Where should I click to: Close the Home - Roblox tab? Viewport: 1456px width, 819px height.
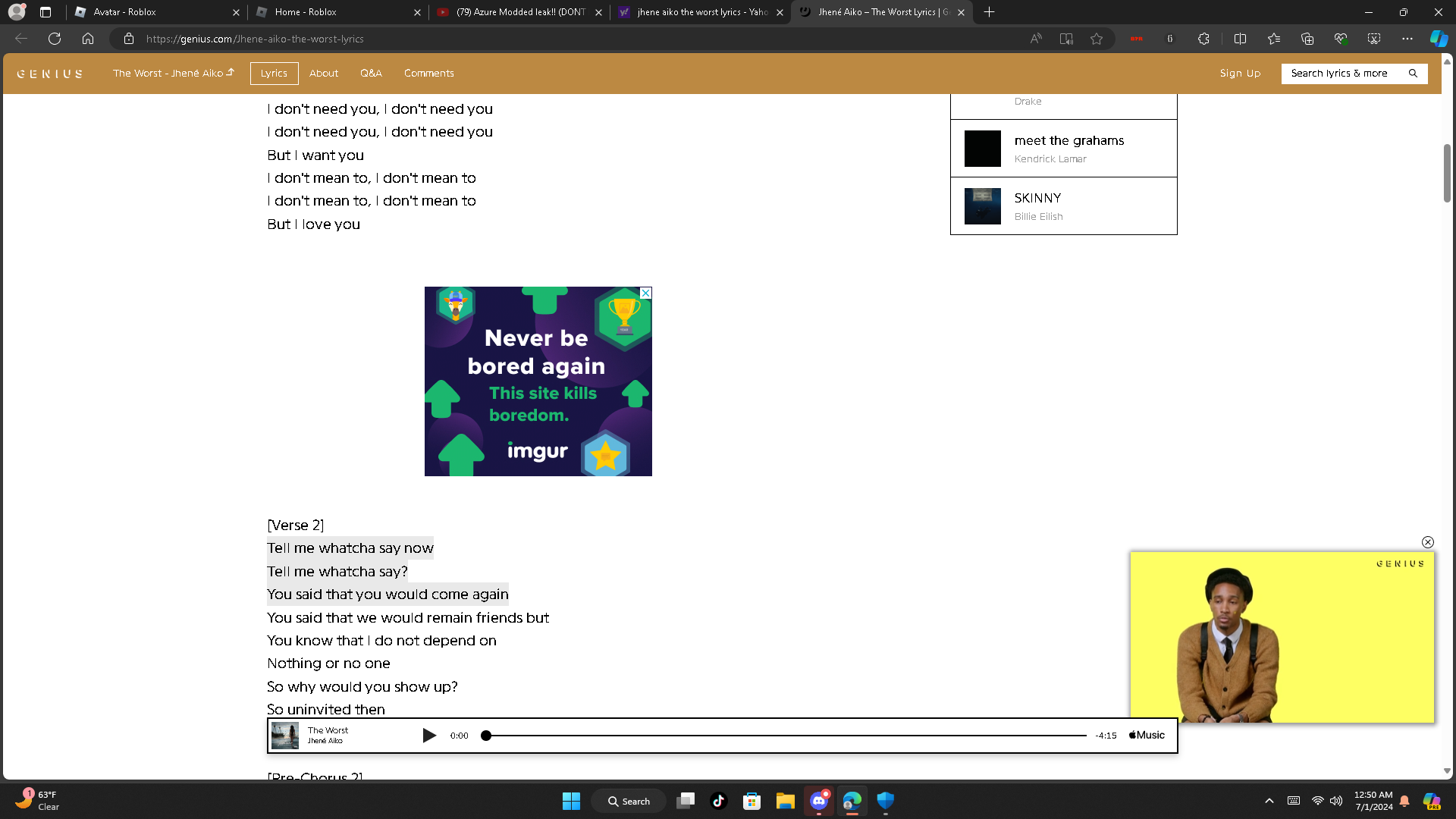(417, 12)
